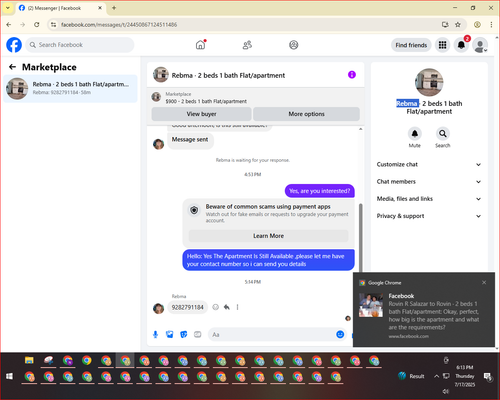Choose a sticker from the sticker icon
500x400 pixels.
184,334
